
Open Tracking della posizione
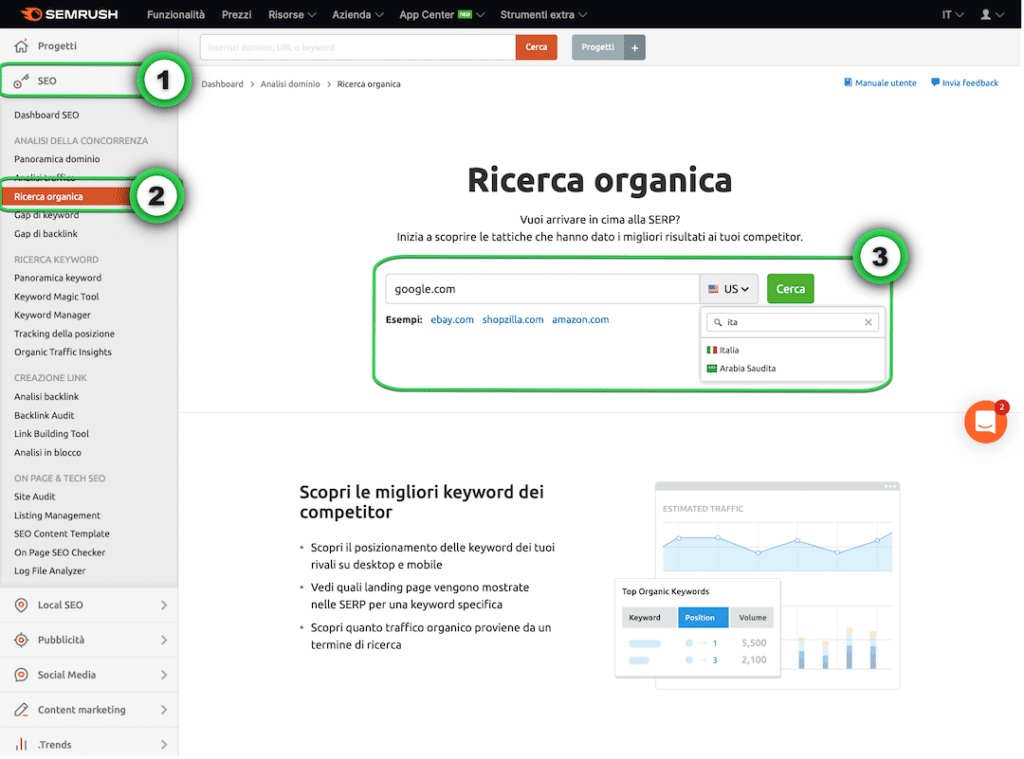tap(64, 334)
